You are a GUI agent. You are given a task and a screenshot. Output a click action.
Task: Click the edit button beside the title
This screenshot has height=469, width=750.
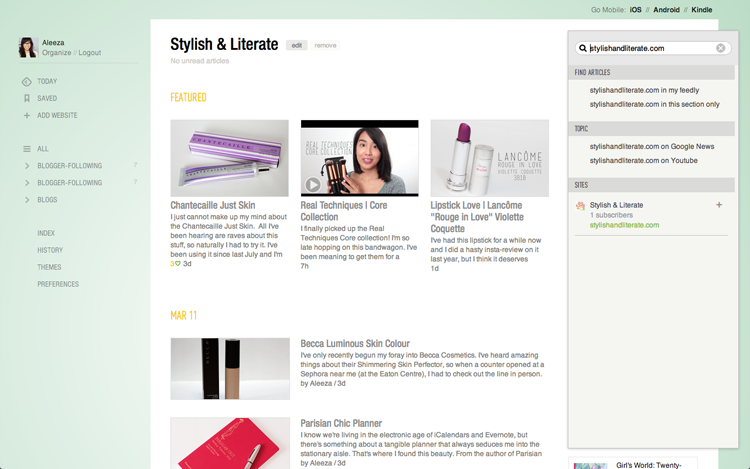point(297,45)
